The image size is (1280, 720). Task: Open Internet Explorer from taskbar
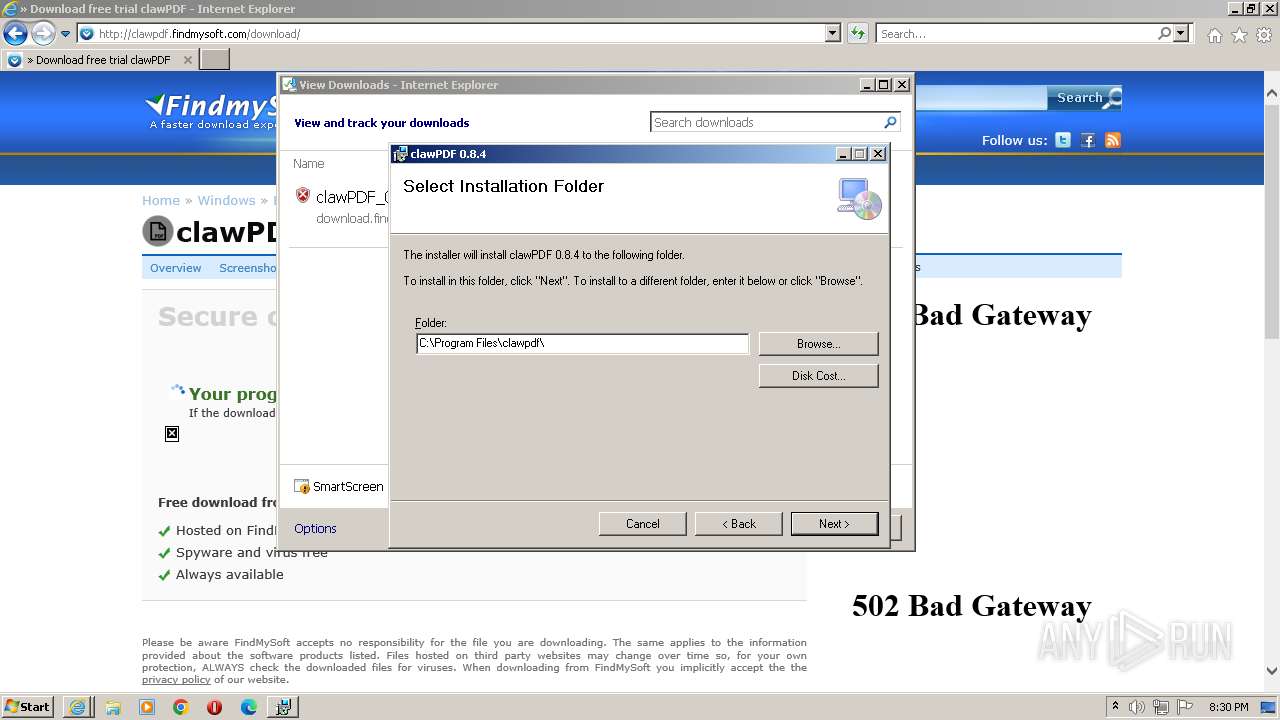point(78,707)
